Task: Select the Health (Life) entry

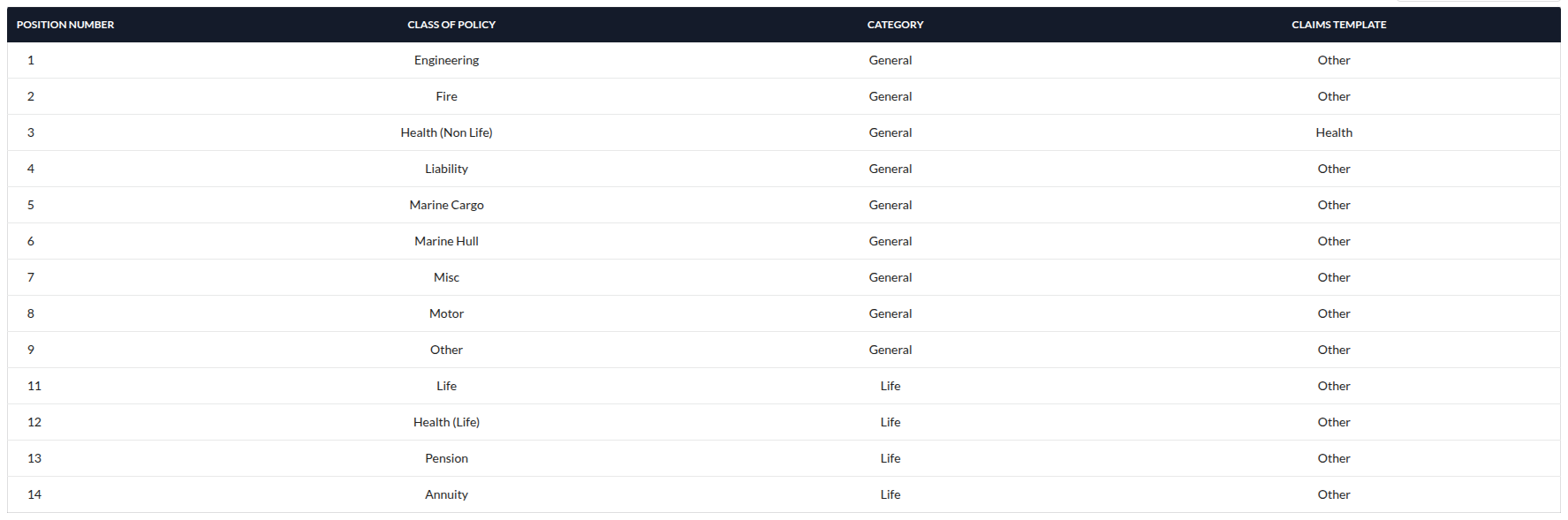Action: click(x=446, y=422)
